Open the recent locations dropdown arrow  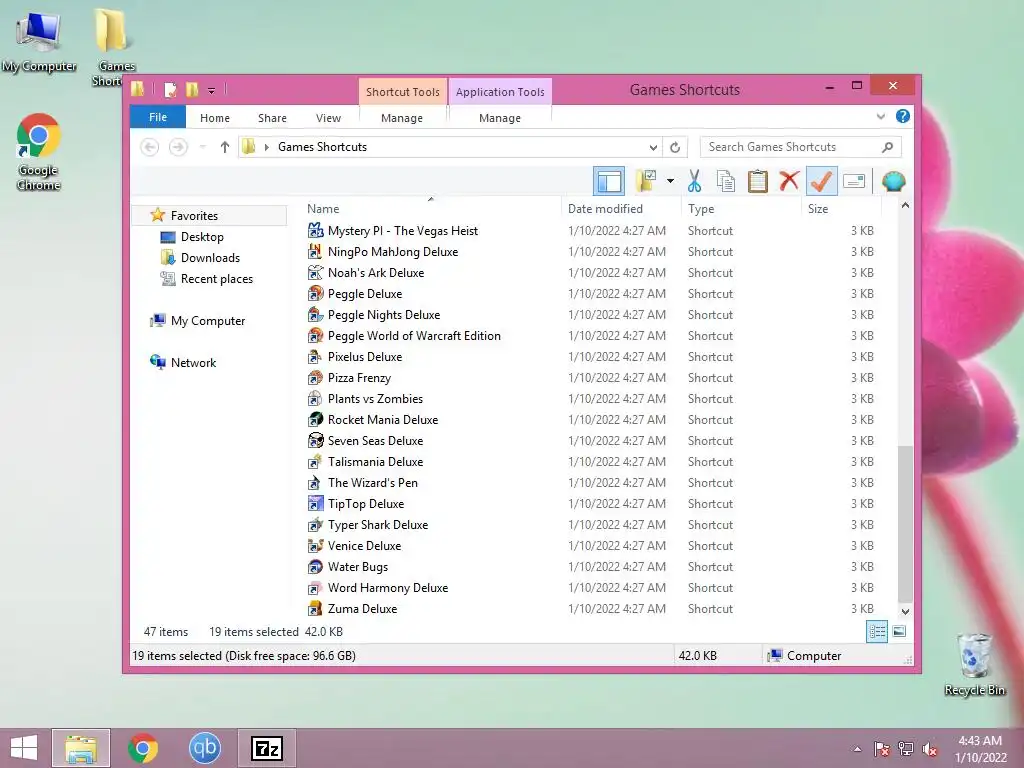coord(202,147)
